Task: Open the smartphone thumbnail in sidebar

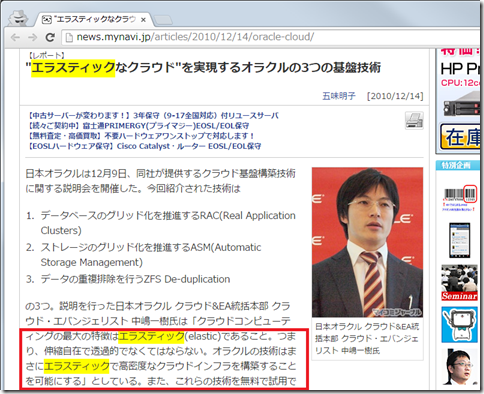Action: pyautogui.click(x=459, y=240)
